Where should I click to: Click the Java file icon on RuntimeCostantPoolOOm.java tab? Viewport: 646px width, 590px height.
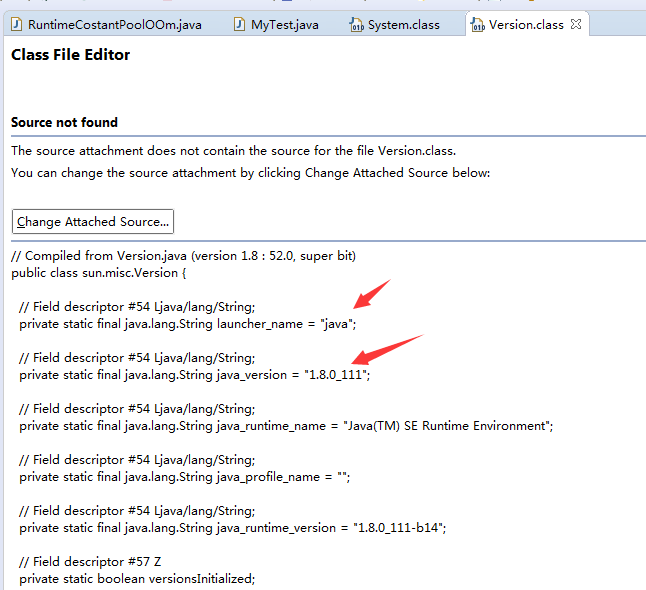pos(16,24)
